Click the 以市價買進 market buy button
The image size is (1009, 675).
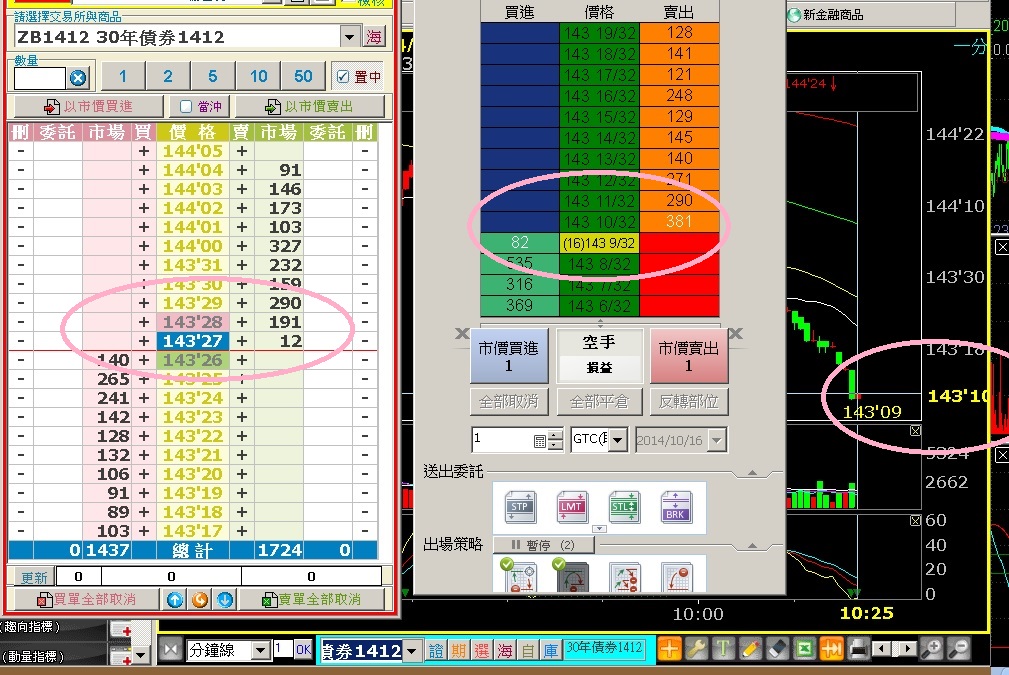coord(89,106)
